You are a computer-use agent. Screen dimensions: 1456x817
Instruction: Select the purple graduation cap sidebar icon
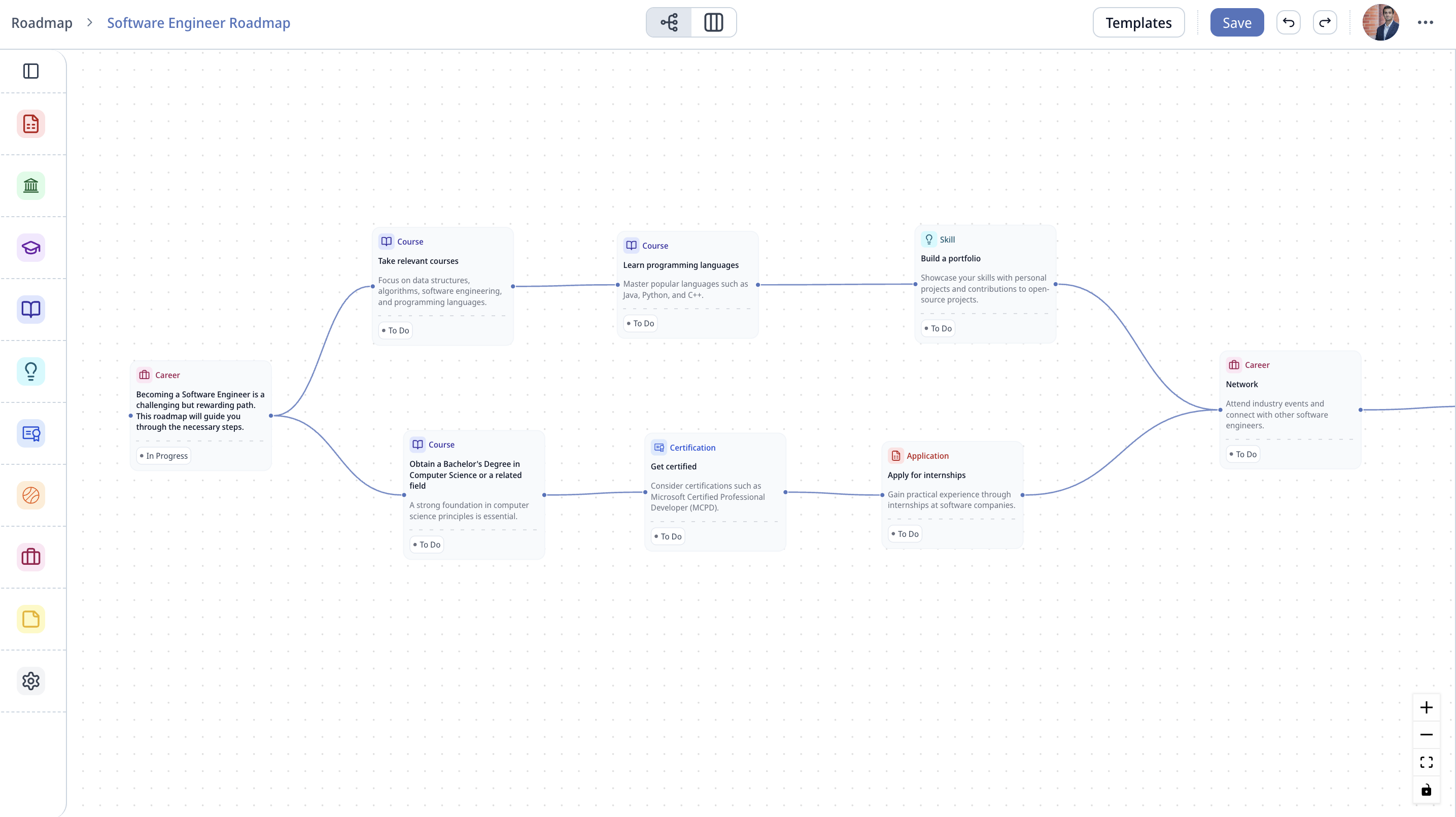pyautogui.click(x=30, y=248)
